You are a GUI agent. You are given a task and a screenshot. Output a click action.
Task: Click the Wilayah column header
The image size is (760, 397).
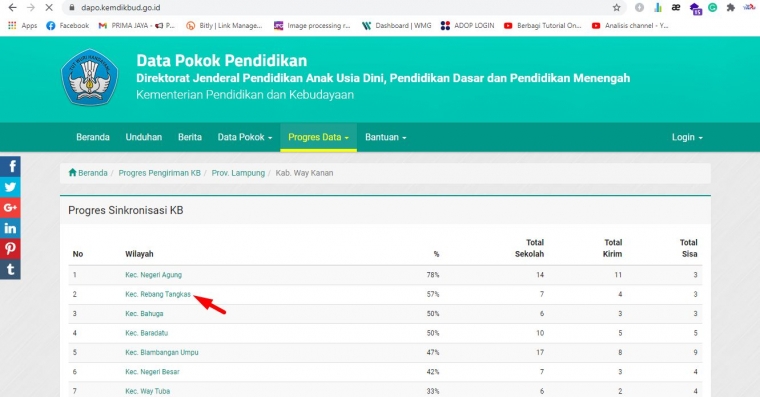tap(139, 254)
